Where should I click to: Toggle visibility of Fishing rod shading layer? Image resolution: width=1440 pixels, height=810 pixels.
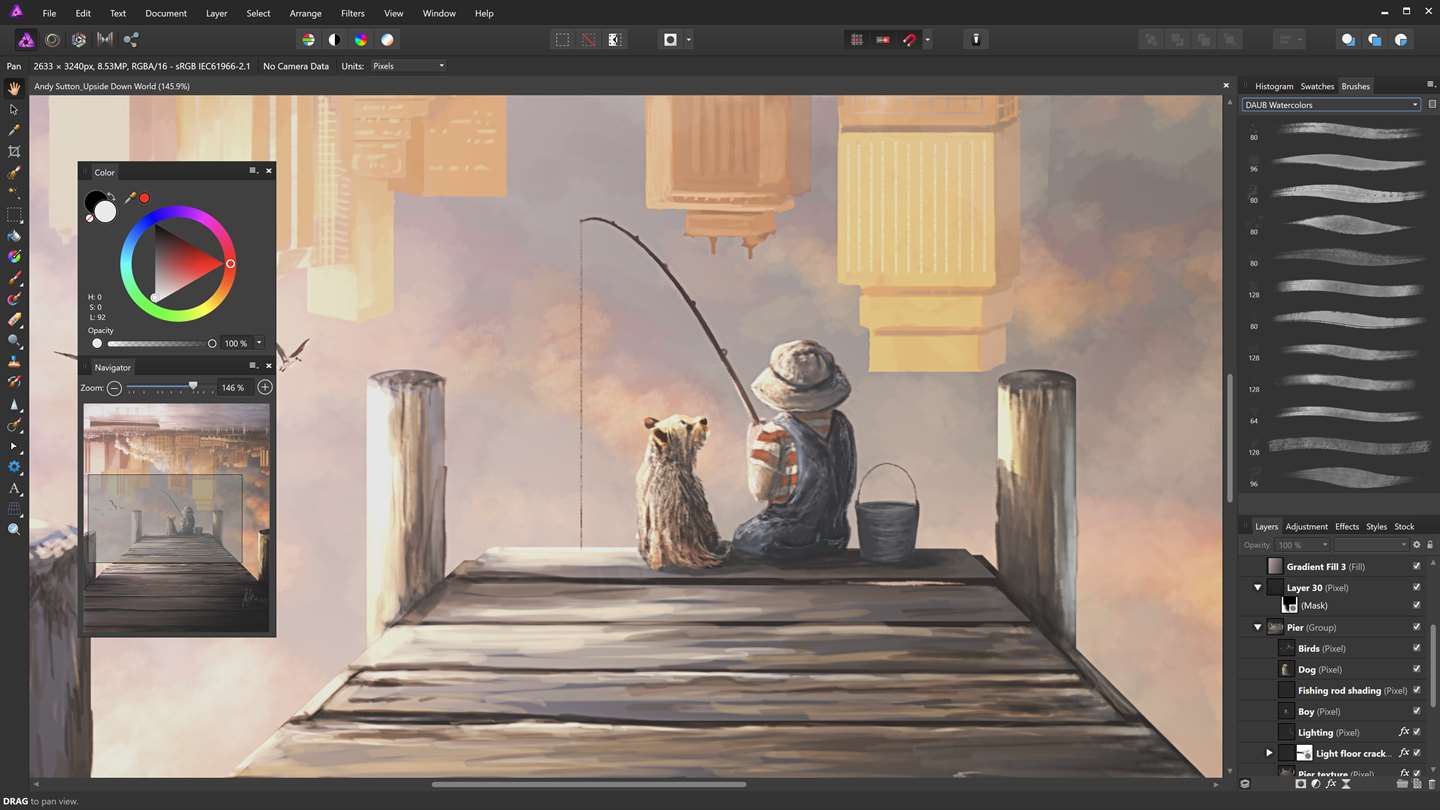click(1417, 690)
